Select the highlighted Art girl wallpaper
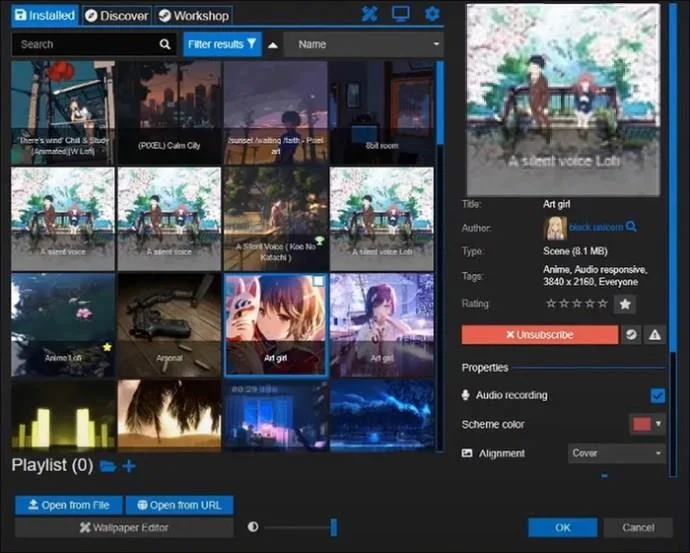690x553 pixels. pos(275,325)
